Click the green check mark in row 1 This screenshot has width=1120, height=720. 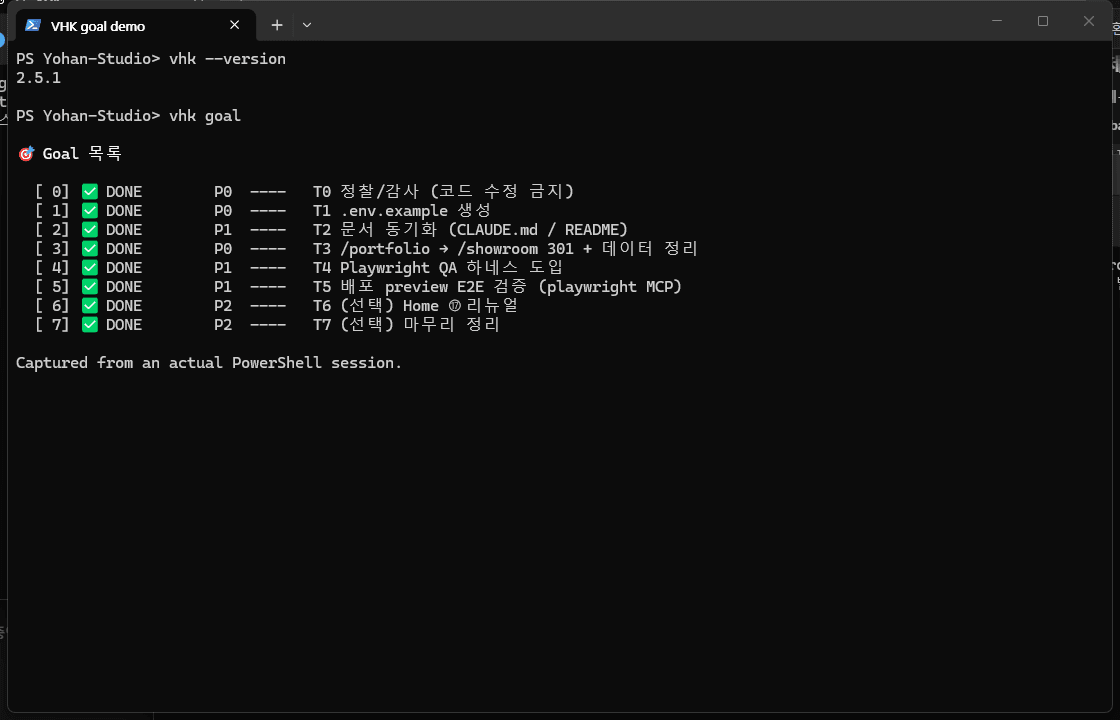tap(89, 211)
